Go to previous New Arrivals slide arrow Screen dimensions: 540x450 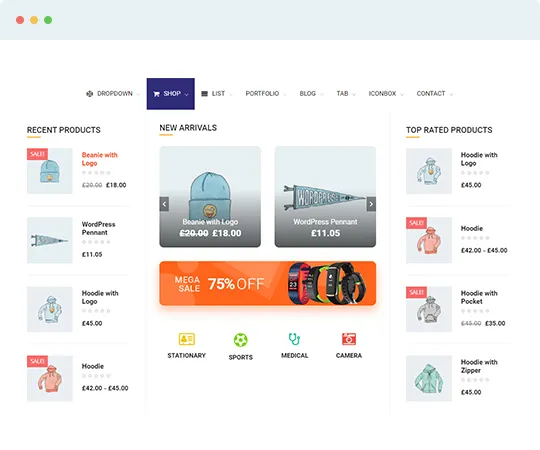[x=164, y=204]
